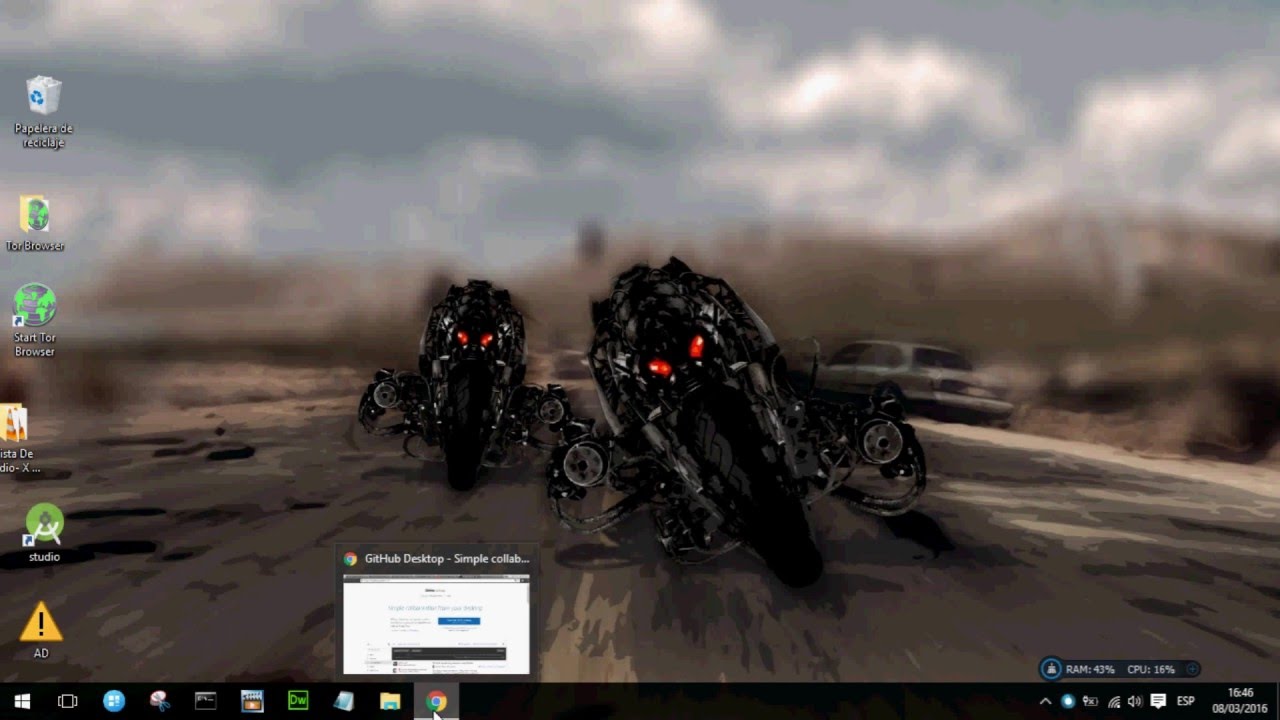The width and height of the screenshot is (1280, 720).
Task: Click the GitHub Desktop preview title text
Action: (x=447, y=559)
